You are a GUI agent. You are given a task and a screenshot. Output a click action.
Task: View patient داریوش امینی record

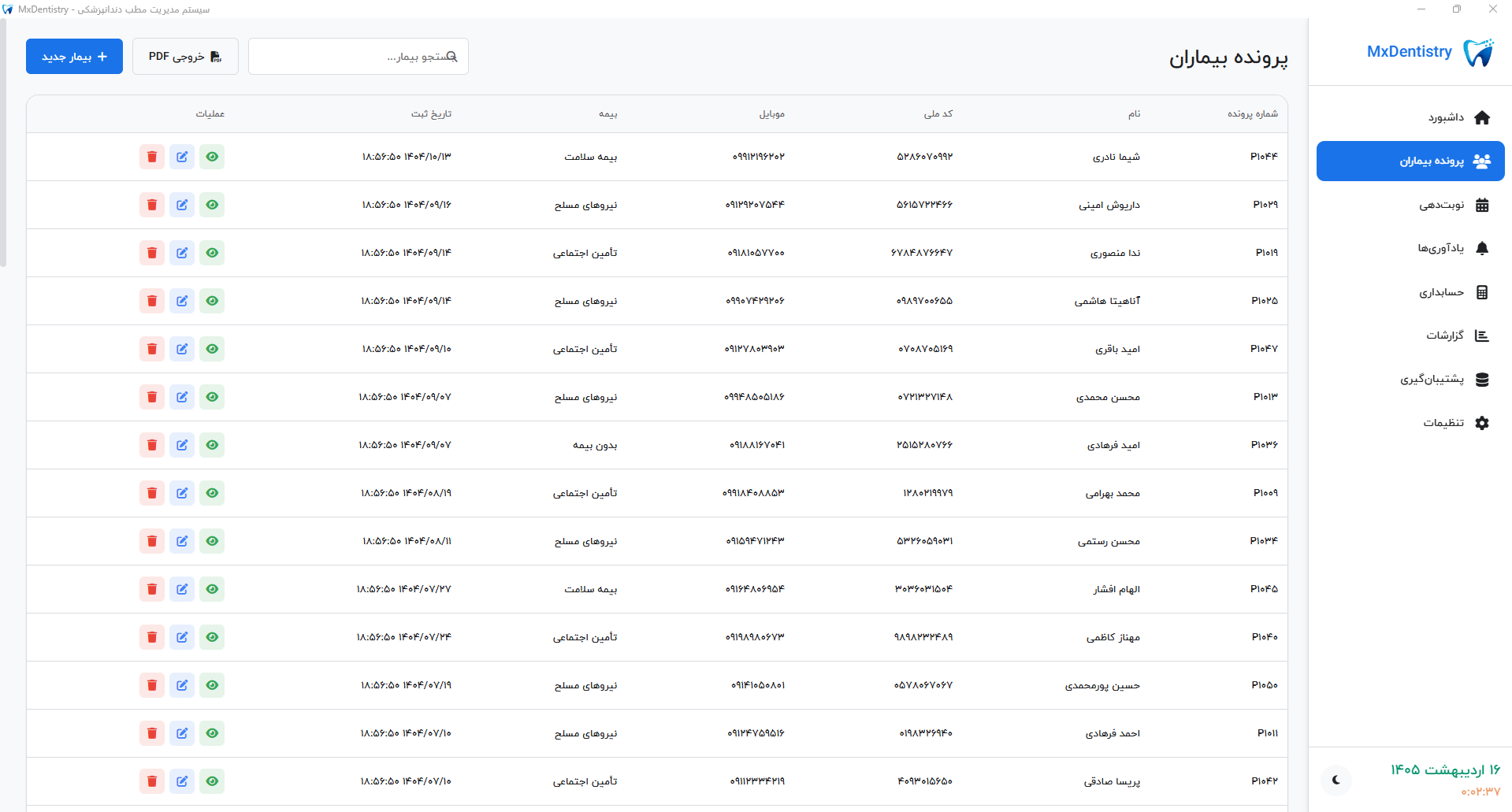[x=212, y=205]
